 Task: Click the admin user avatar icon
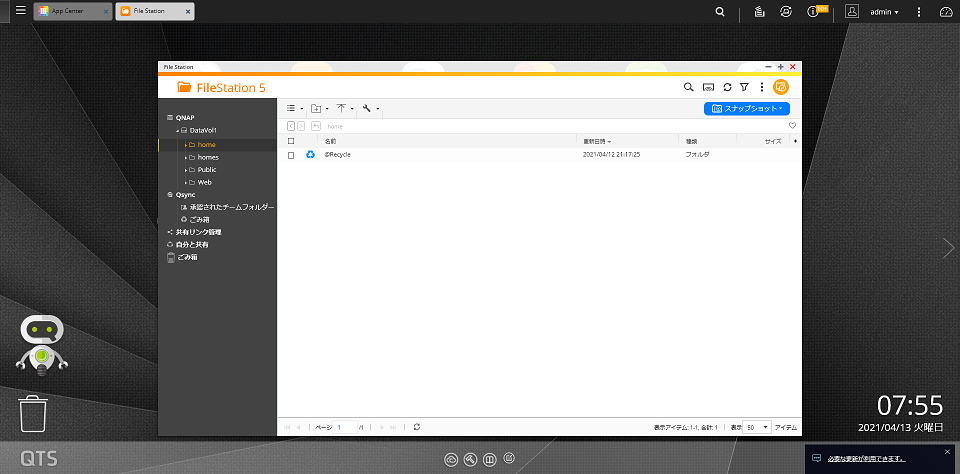852,12
